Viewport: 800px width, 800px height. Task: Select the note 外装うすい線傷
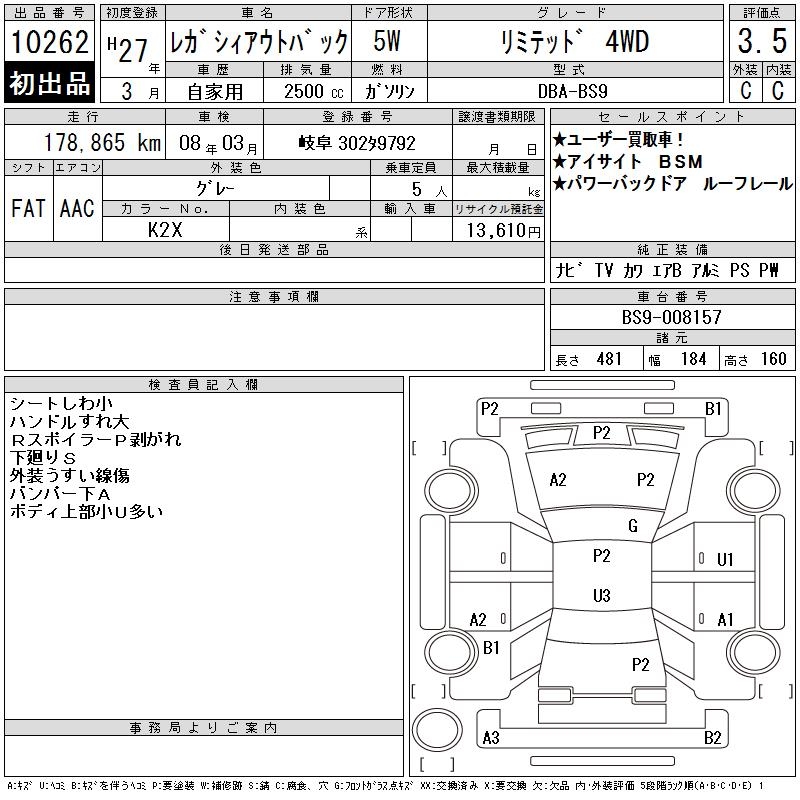70,476
